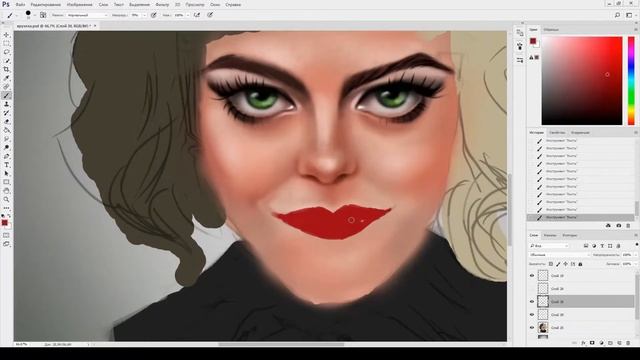Select the Eyedropper tool
This screenshot has height=360, width=640.
[x=6, y=78]
